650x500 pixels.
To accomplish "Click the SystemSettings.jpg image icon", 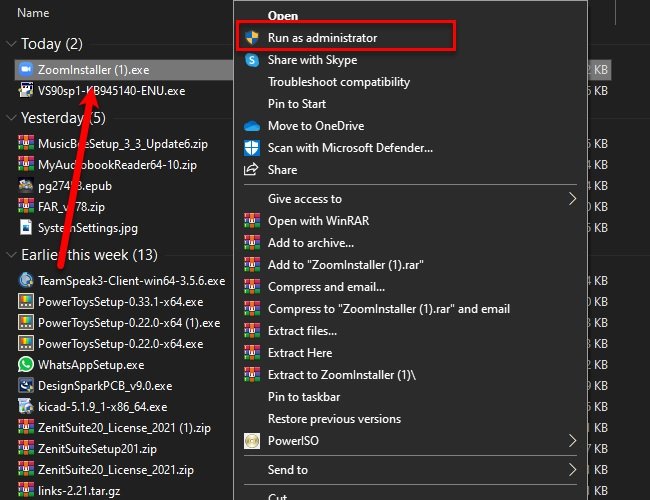I will tap(26, 227).
